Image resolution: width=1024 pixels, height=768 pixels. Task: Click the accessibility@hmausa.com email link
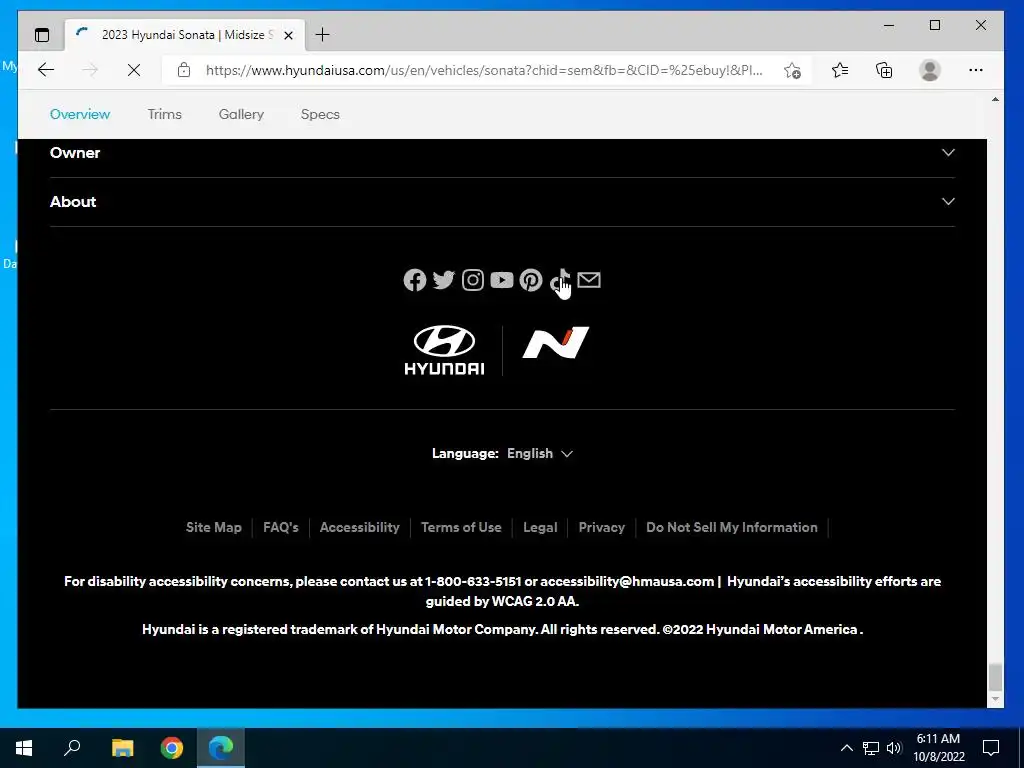627,581
